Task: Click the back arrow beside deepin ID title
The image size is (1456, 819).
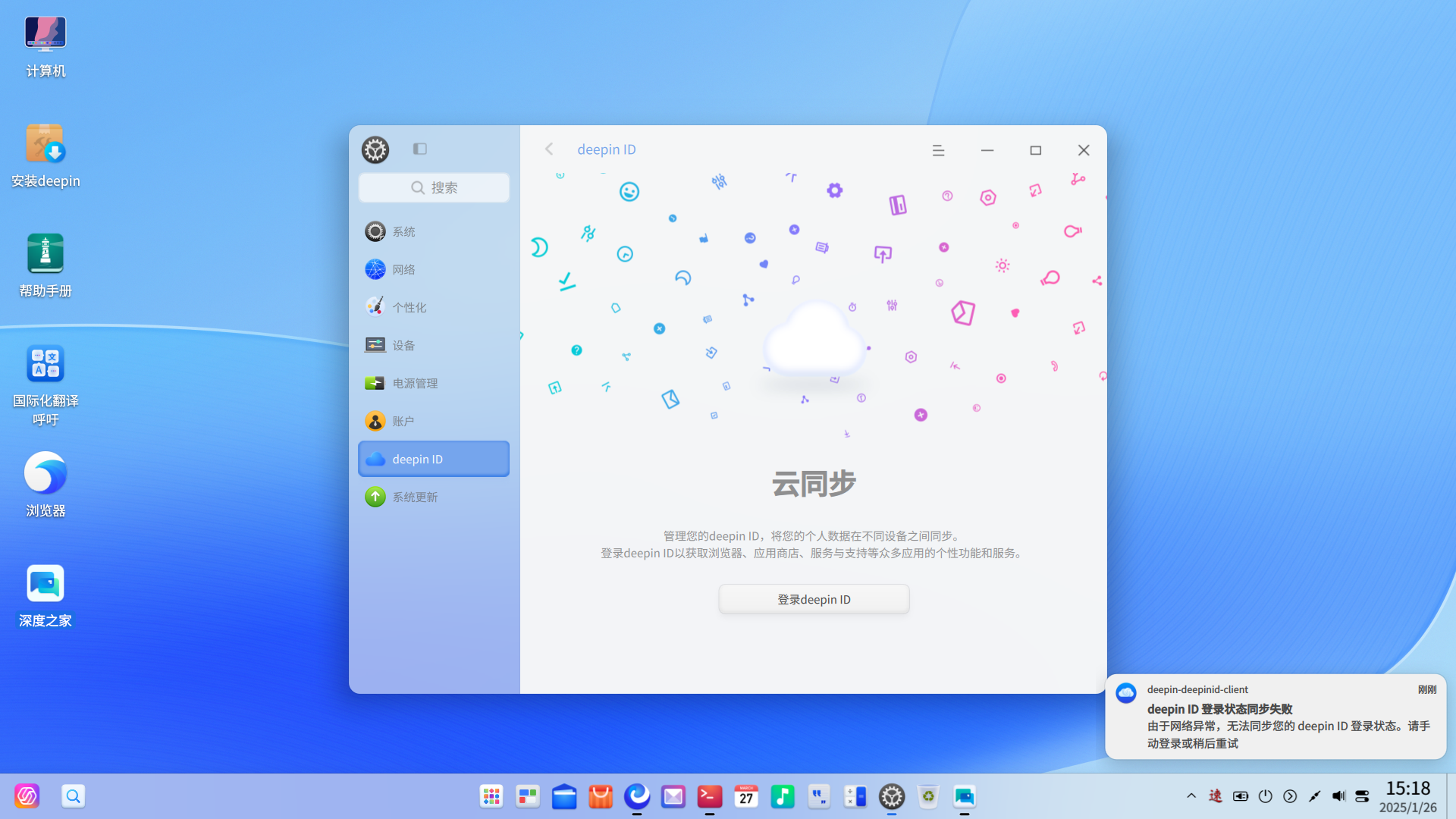Action: 548,149
